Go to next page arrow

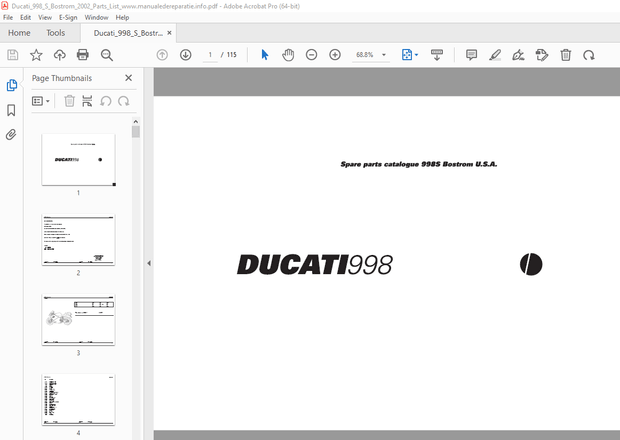pyautogui.click(x=185, y=55)
